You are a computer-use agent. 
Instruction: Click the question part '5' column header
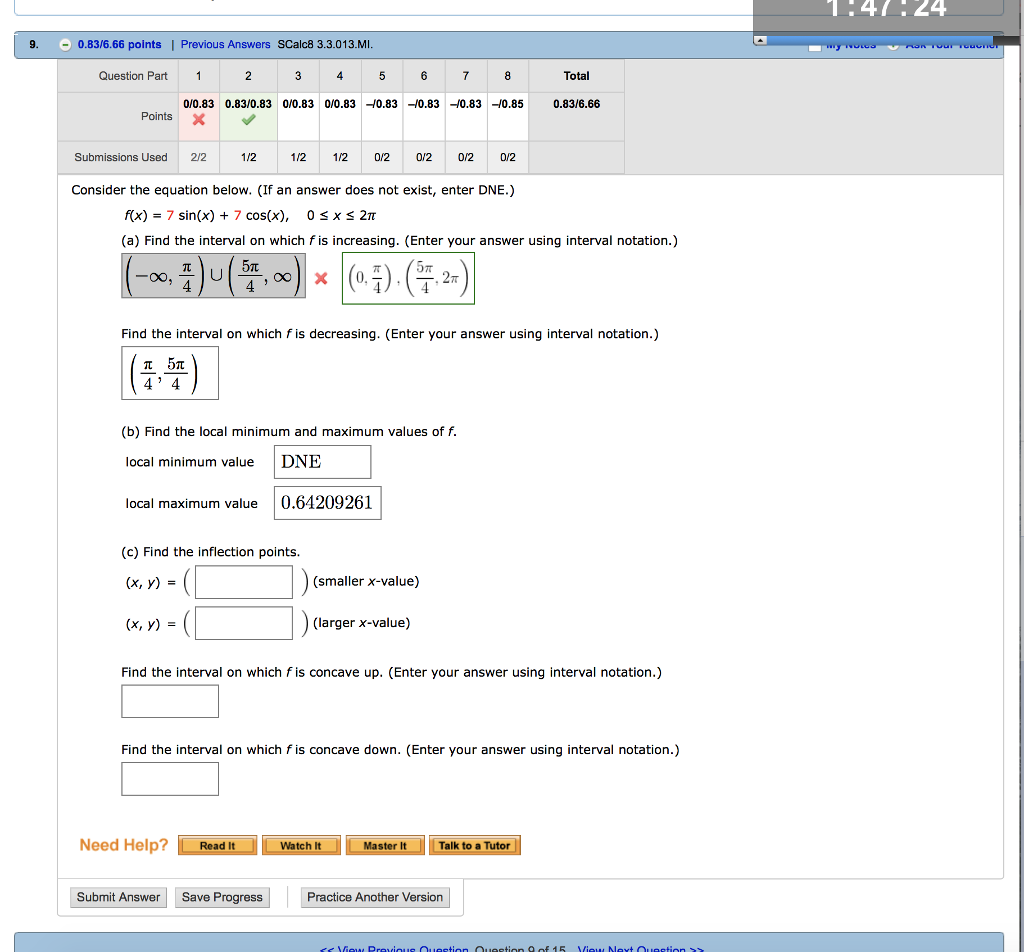click(x=382, y=76)
